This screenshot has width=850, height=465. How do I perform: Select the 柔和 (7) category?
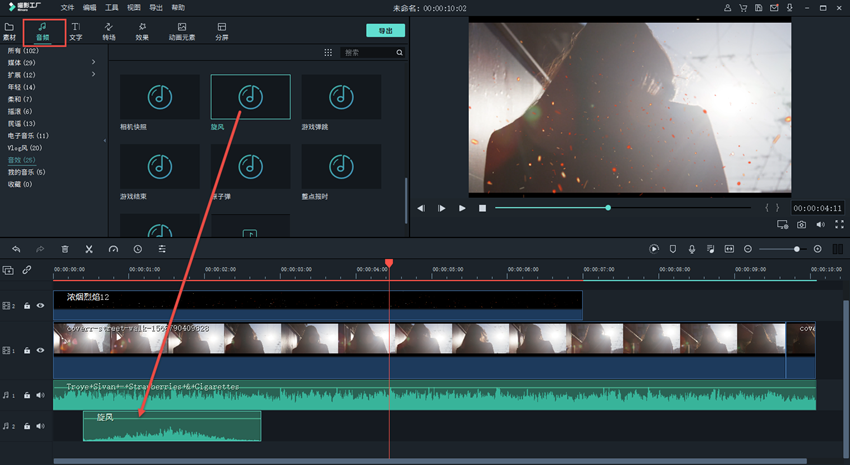click(20, 99)
